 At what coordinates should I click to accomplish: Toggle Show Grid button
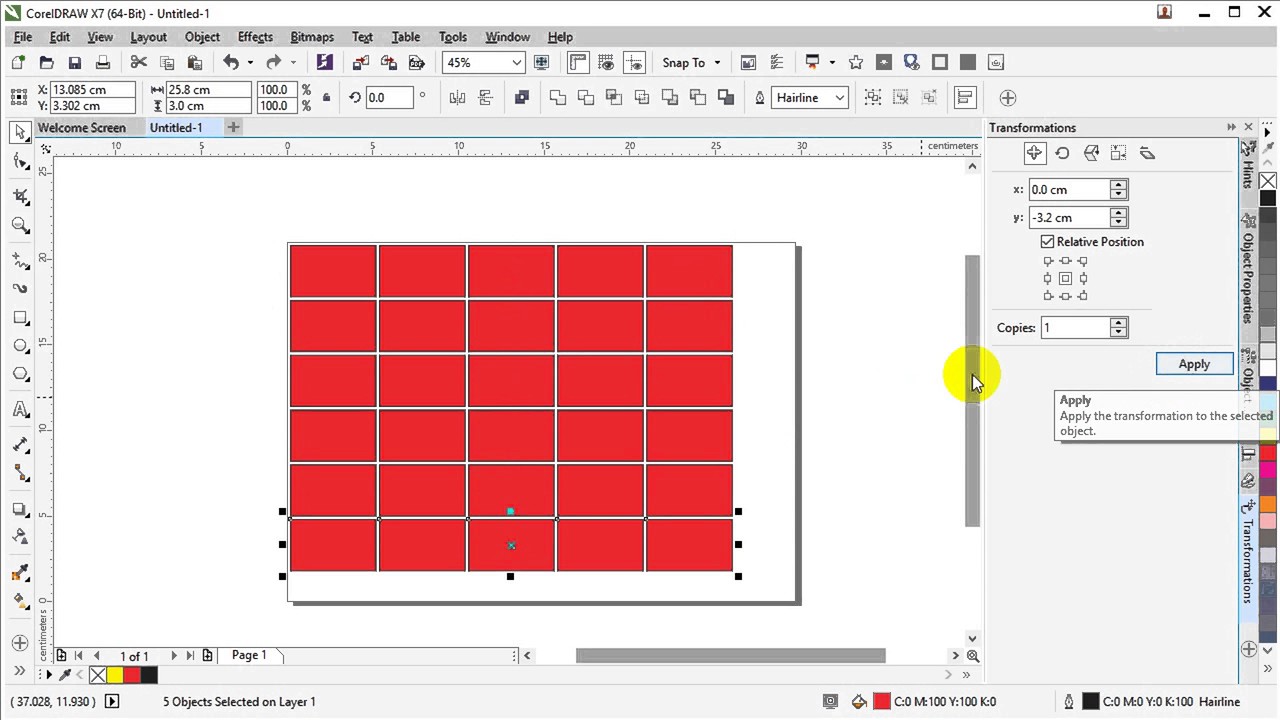606,62
